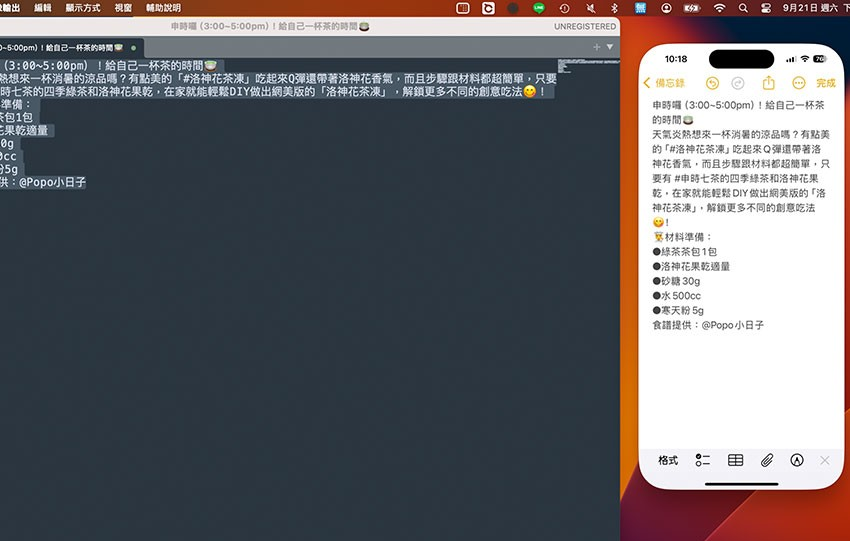Click the ●砂糖 30g line in the note
The image size is (850, 541).
(676, 281)
